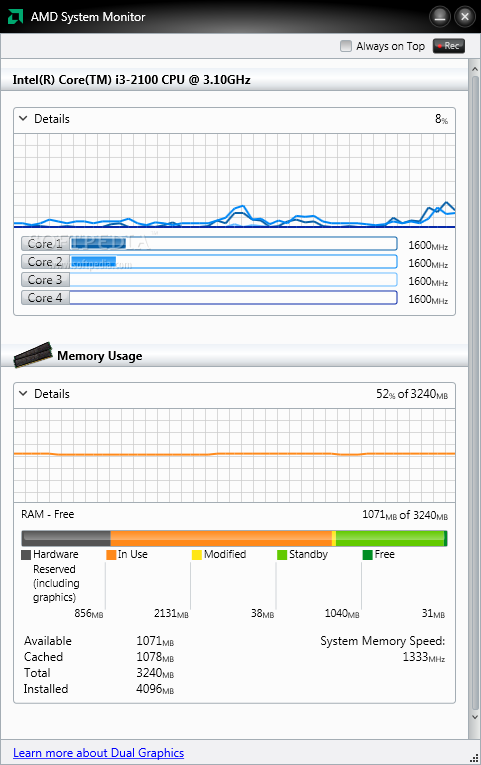The height and width of the screenshot is (765, 481).
Task: Click the scrollbar up arrow
Action: pyautogui.click(x=475, y=69)
